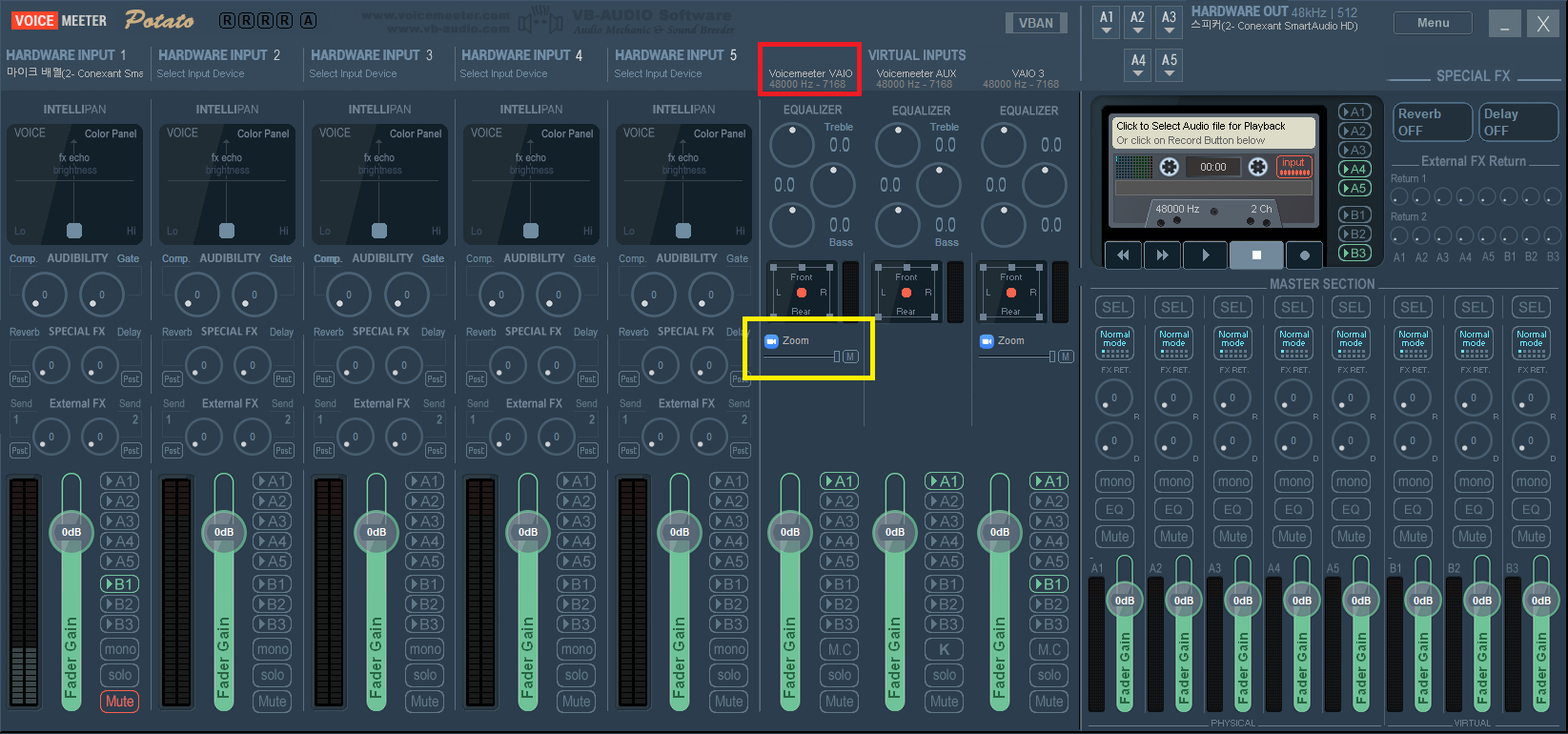Open the A2 hardware output device selector
This screenshot has width=1568, height=734.
pos(1137,22)
